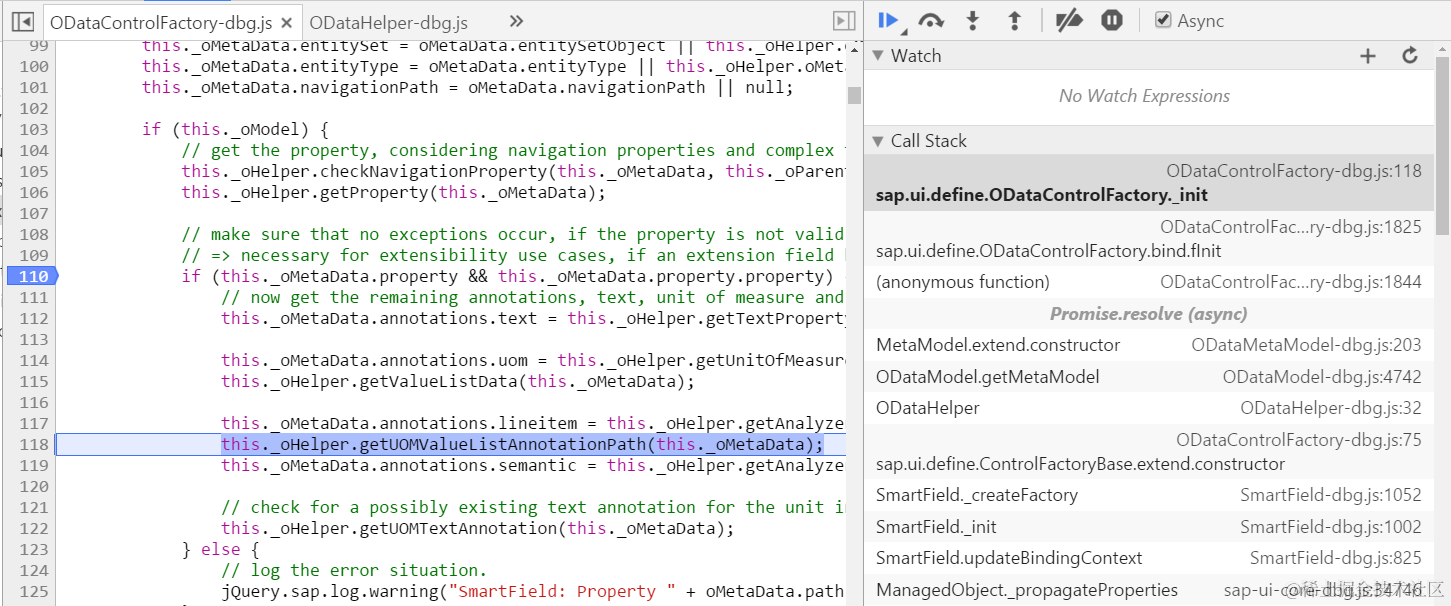Image resolution: width=1451 pixels, height=606 pixels.
Task: Click the code editor vertical scrollbar thumb
Action: pos(854,95)
